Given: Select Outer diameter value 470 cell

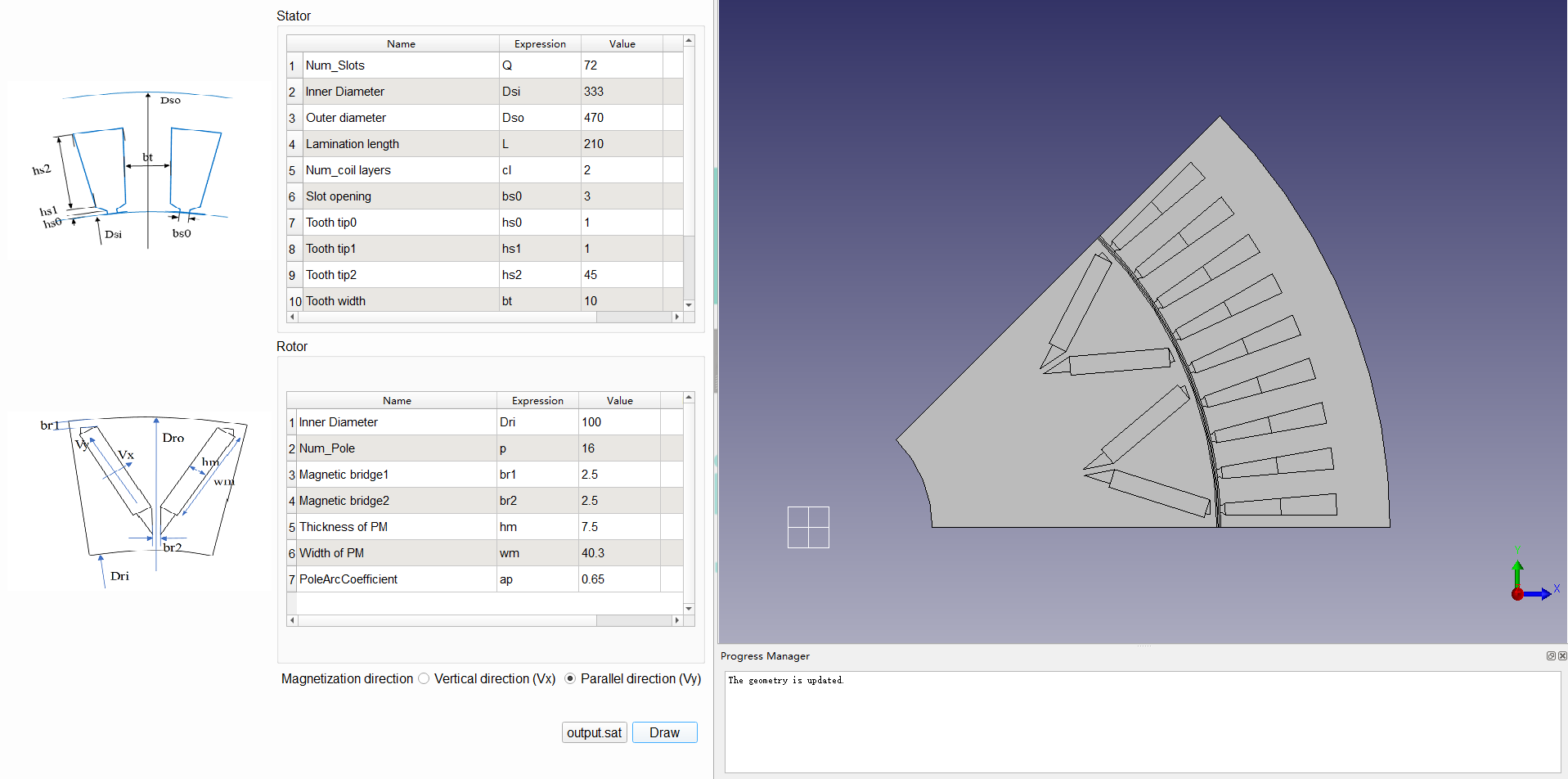Looking at the screenshot, I should tap(622, 118).
